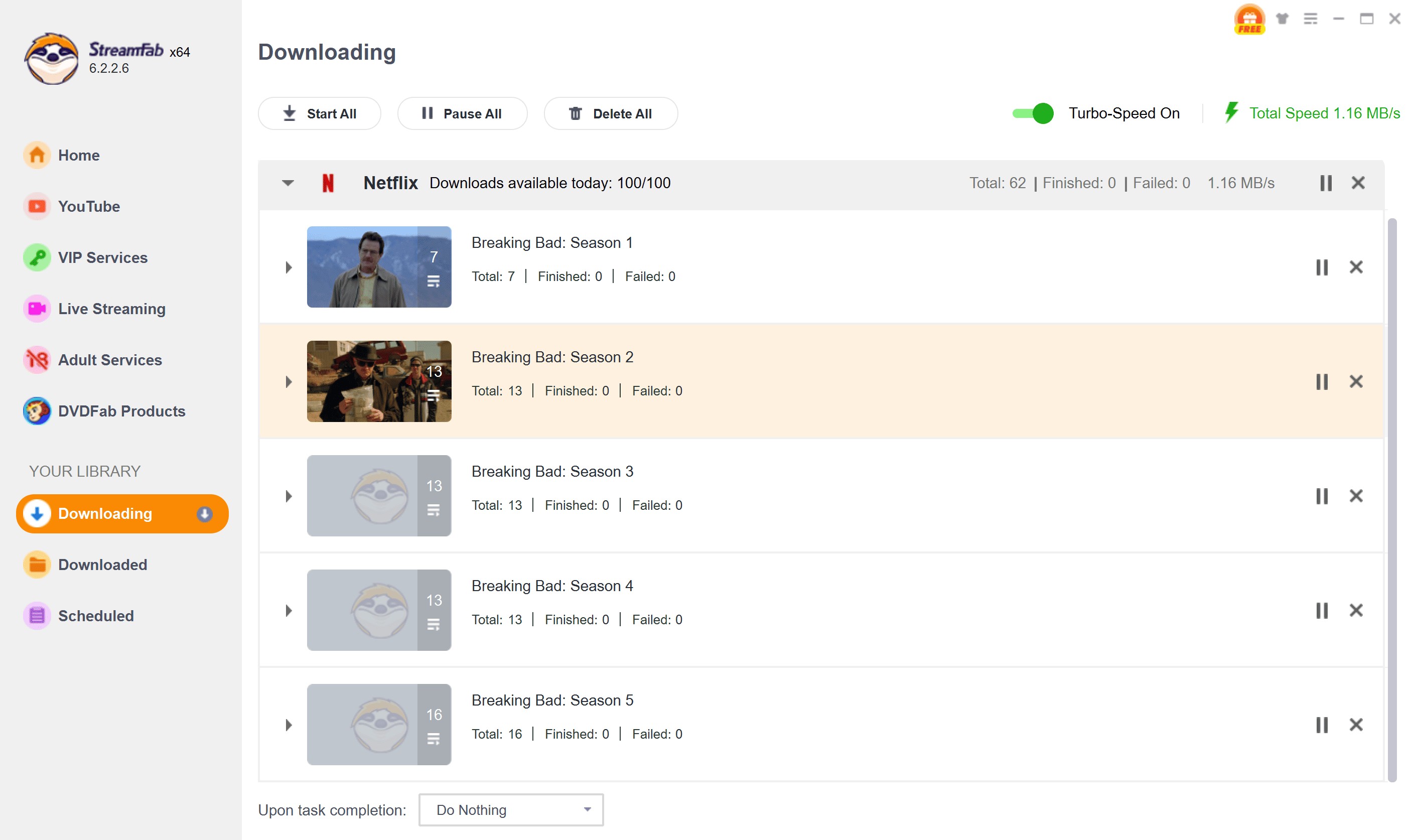Click the 'Total: 62' text in Netflix header
The height and width of the screenshot is (840, 1416).
pos(997,183)
